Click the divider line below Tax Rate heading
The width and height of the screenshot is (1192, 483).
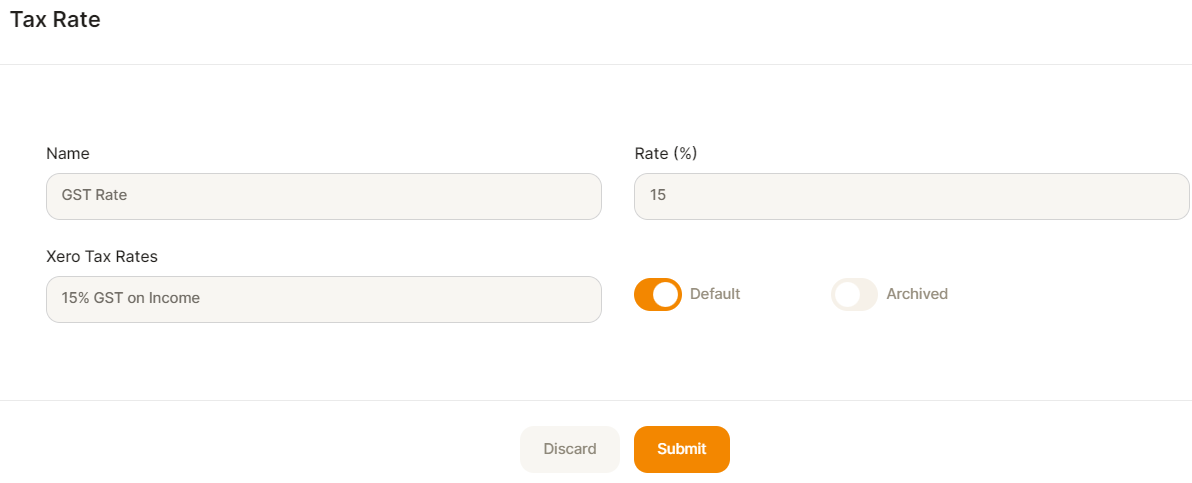click(596, 65)
